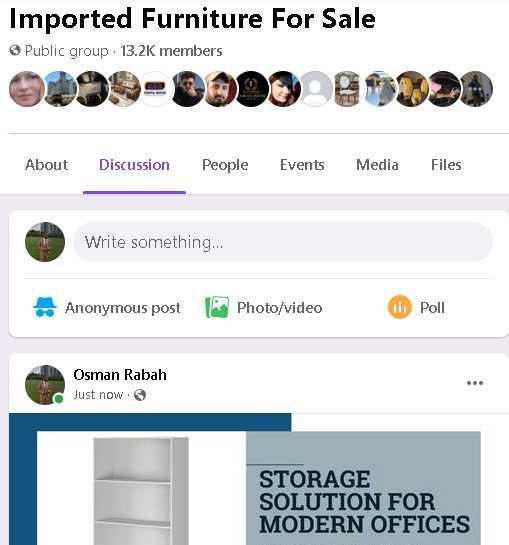Select the Discussion tab

[x=134, y=165]
